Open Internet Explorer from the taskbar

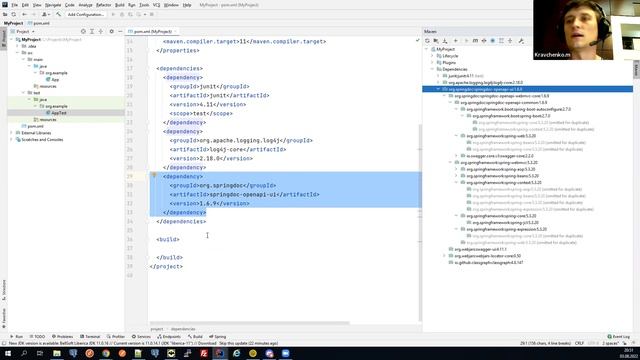tap(236, 353)
